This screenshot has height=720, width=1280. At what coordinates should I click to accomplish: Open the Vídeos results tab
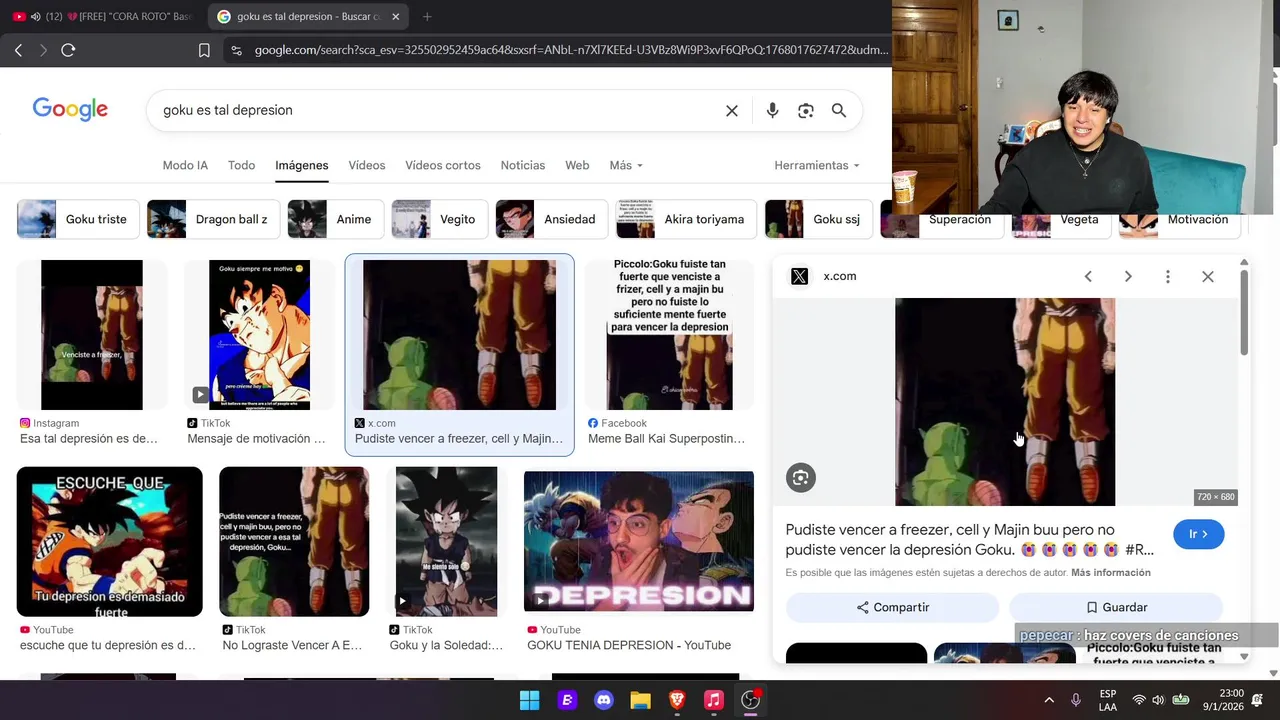tap(366, 165)
